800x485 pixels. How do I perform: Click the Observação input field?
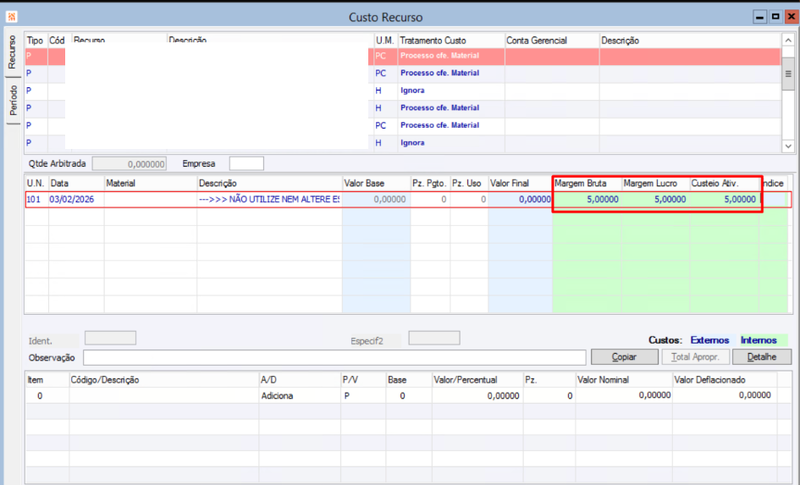tap(334, 358)
